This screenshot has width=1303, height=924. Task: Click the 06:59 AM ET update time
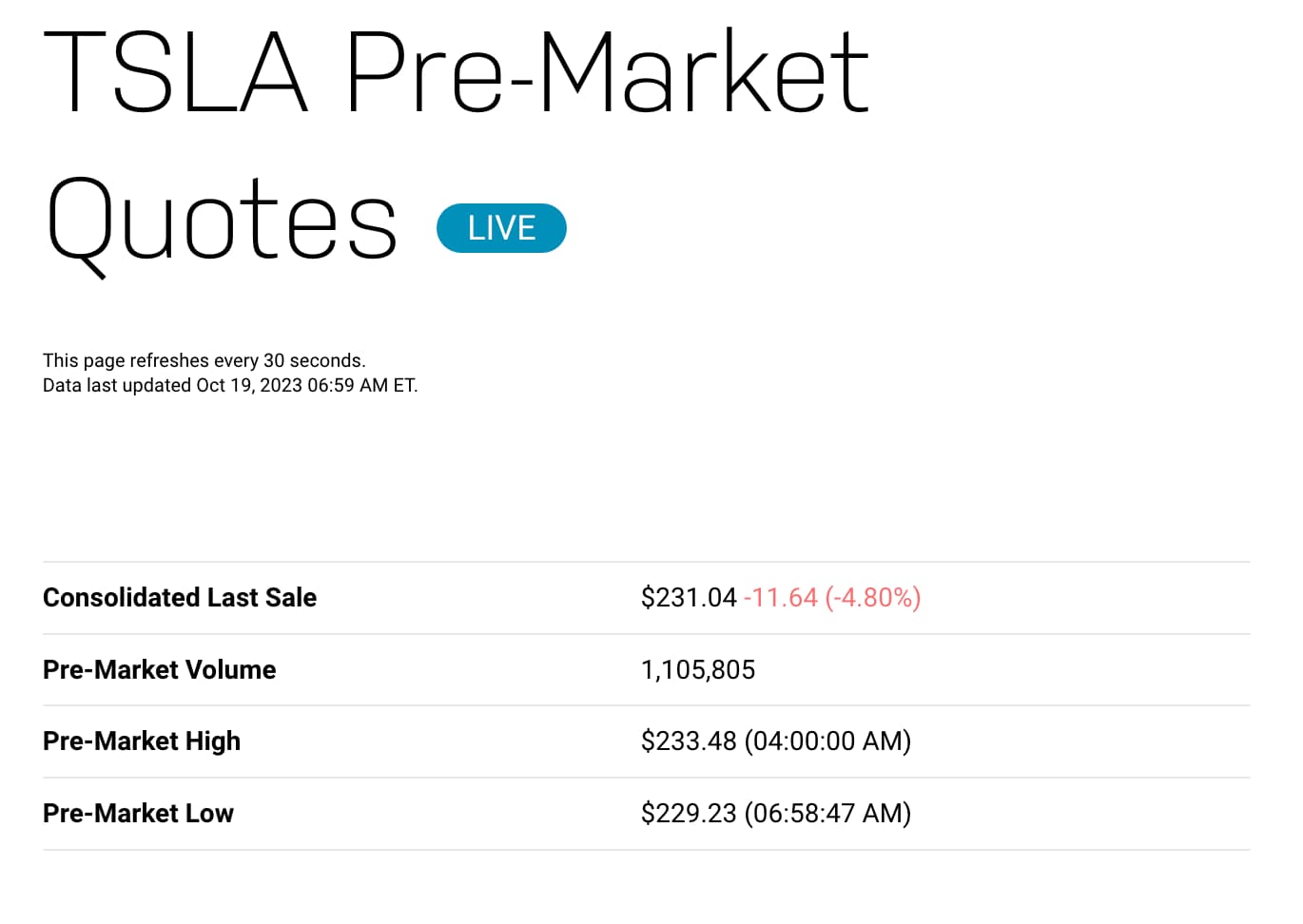(361, 385)
